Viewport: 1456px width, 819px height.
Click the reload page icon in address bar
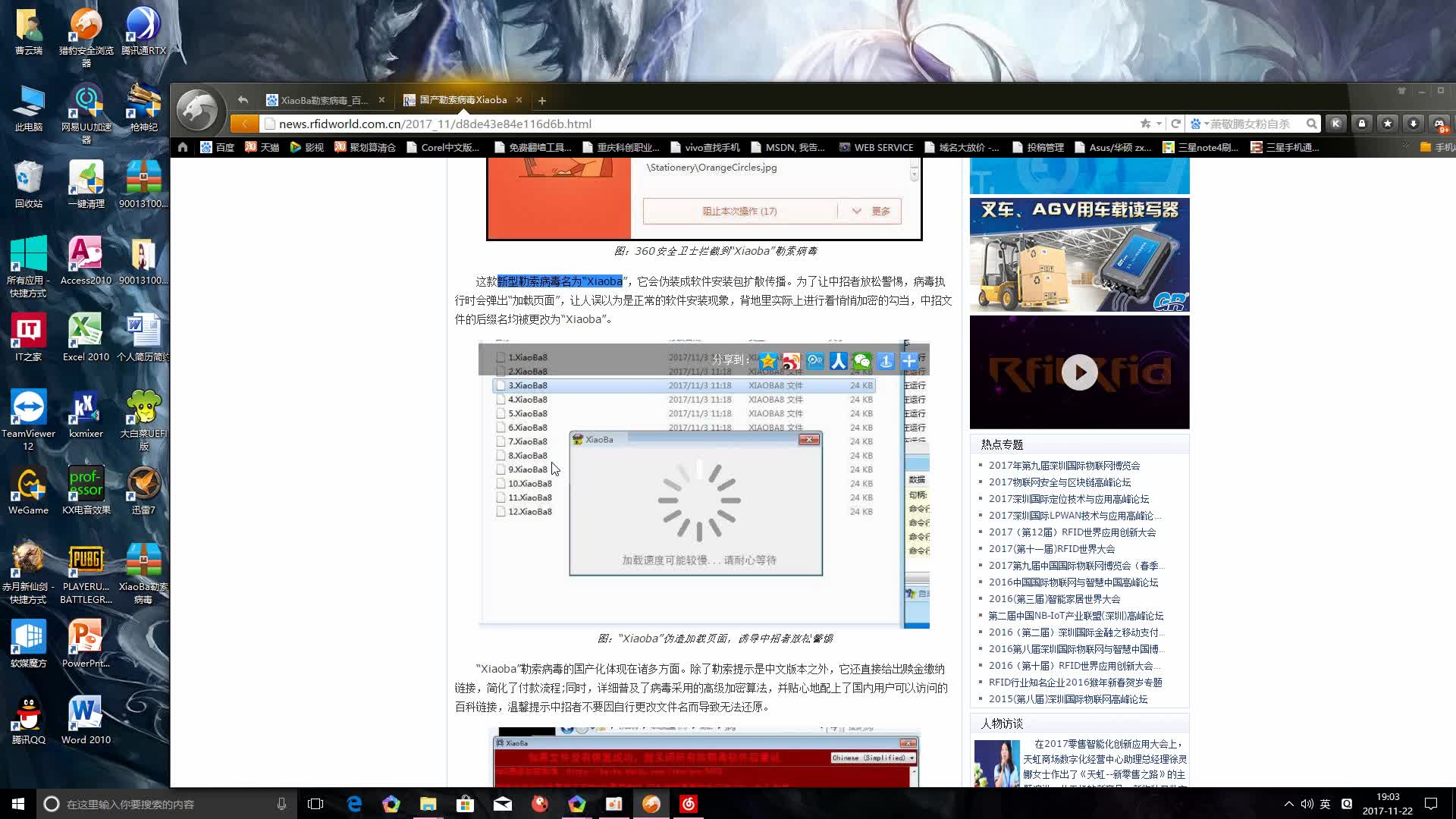(1175, 124)
